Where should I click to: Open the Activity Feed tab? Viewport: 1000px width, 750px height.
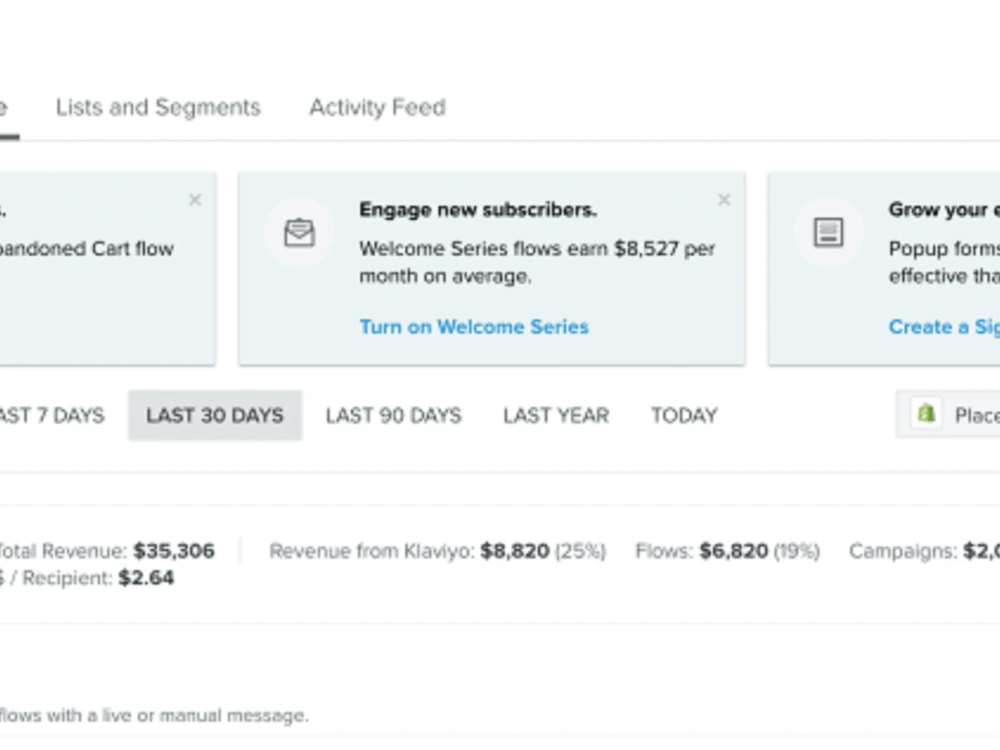(377, 108)
